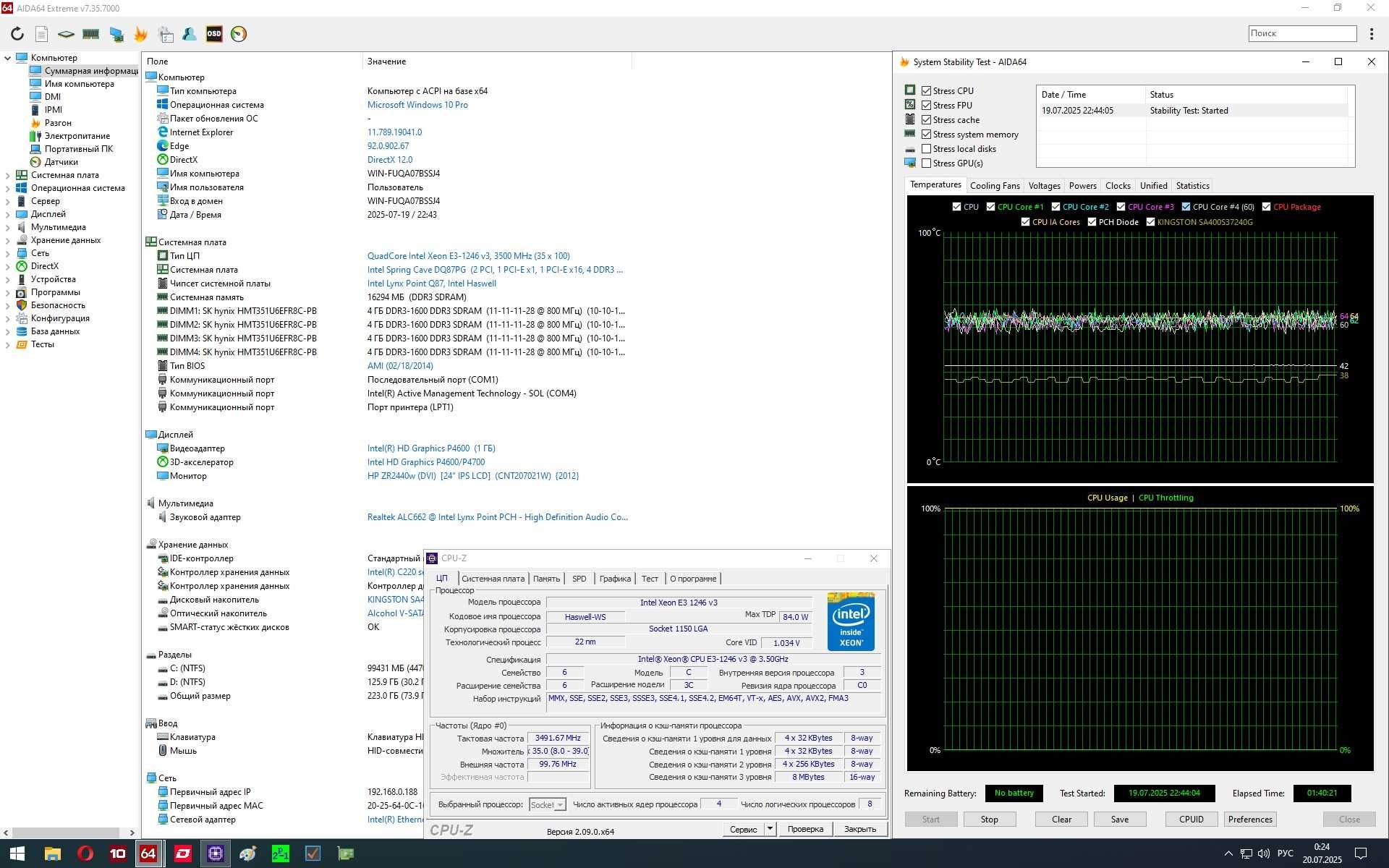This screenshot has height=868, width=1389.
Task: Click the gauge sensor toolbar icon
Action: pyautogui.click(x=239, y=34)
